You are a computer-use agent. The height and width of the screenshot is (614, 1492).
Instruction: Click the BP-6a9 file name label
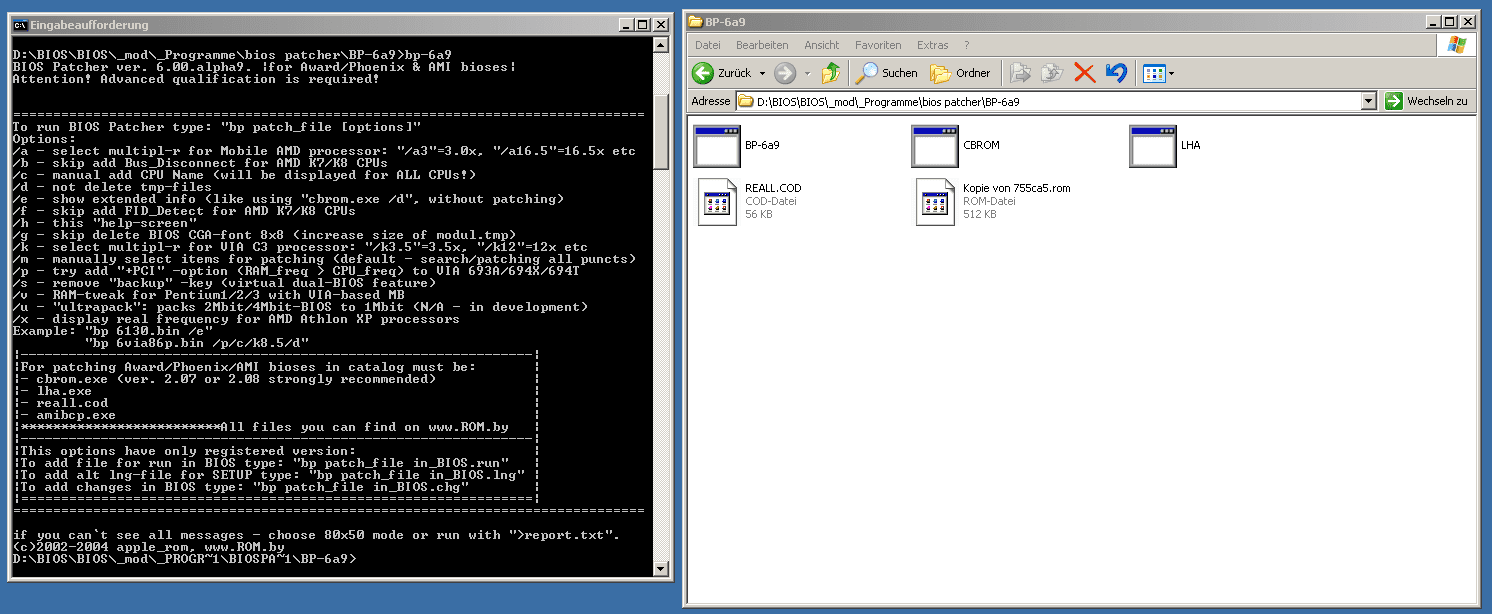[762, 145]
